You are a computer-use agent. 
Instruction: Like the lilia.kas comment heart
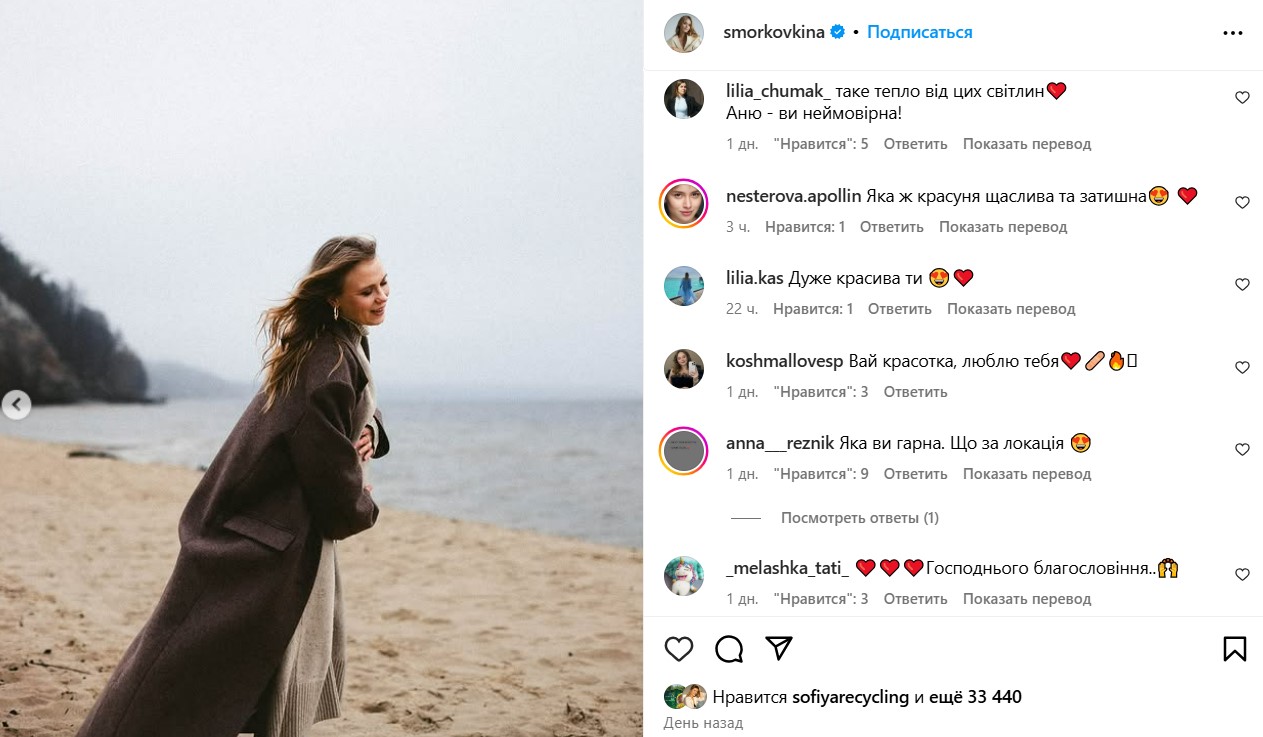1242,285
